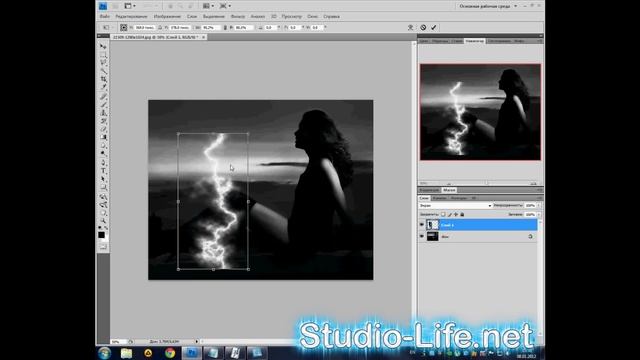Viewport: 640px width, 360px height.
Task: Select the Zoom tool in toolbox
Action: click(x=103, y=221)
